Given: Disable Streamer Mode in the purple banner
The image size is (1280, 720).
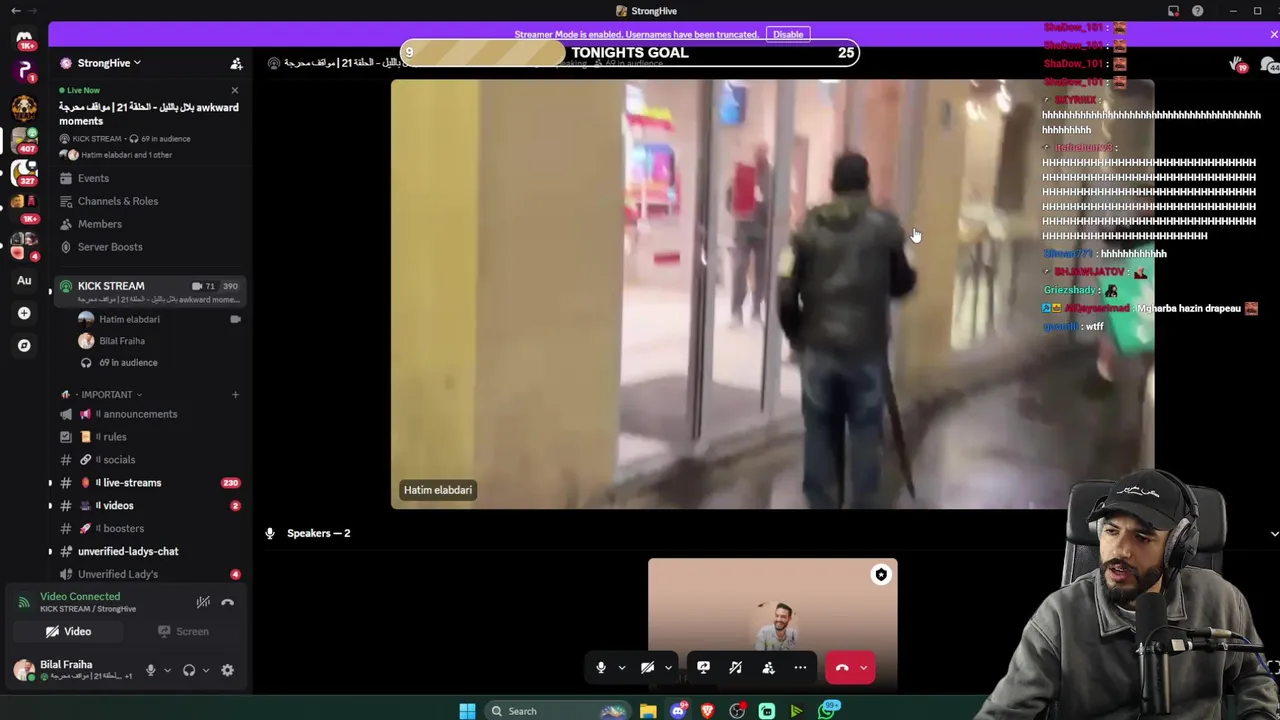Looking at the screenshot, I should click(x=788, y=34).
